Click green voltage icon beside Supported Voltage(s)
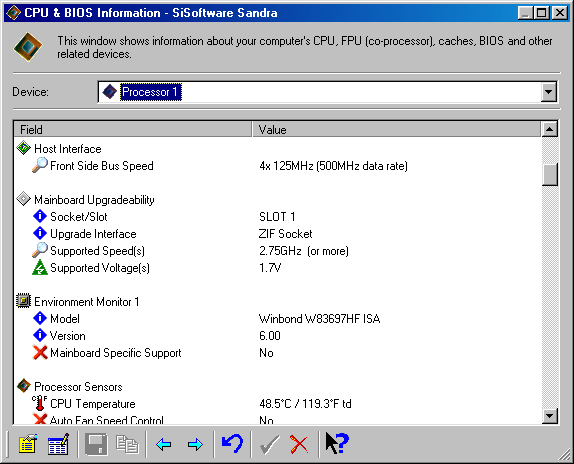574x464 pixels. click(40, 267)
